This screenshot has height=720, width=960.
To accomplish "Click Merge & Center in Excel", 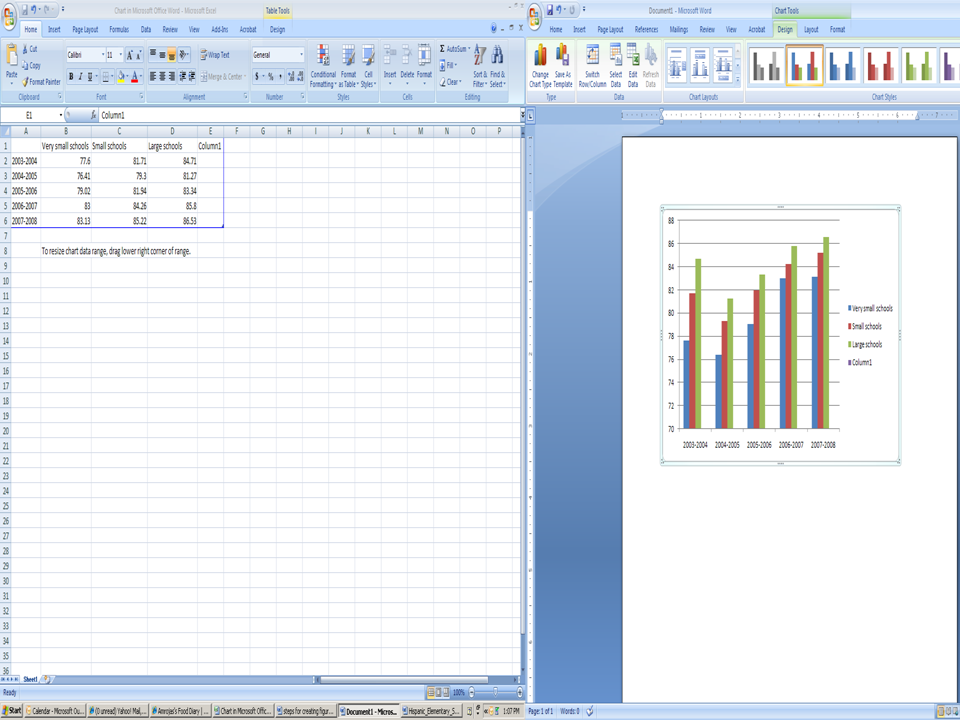I will point(223,77).
